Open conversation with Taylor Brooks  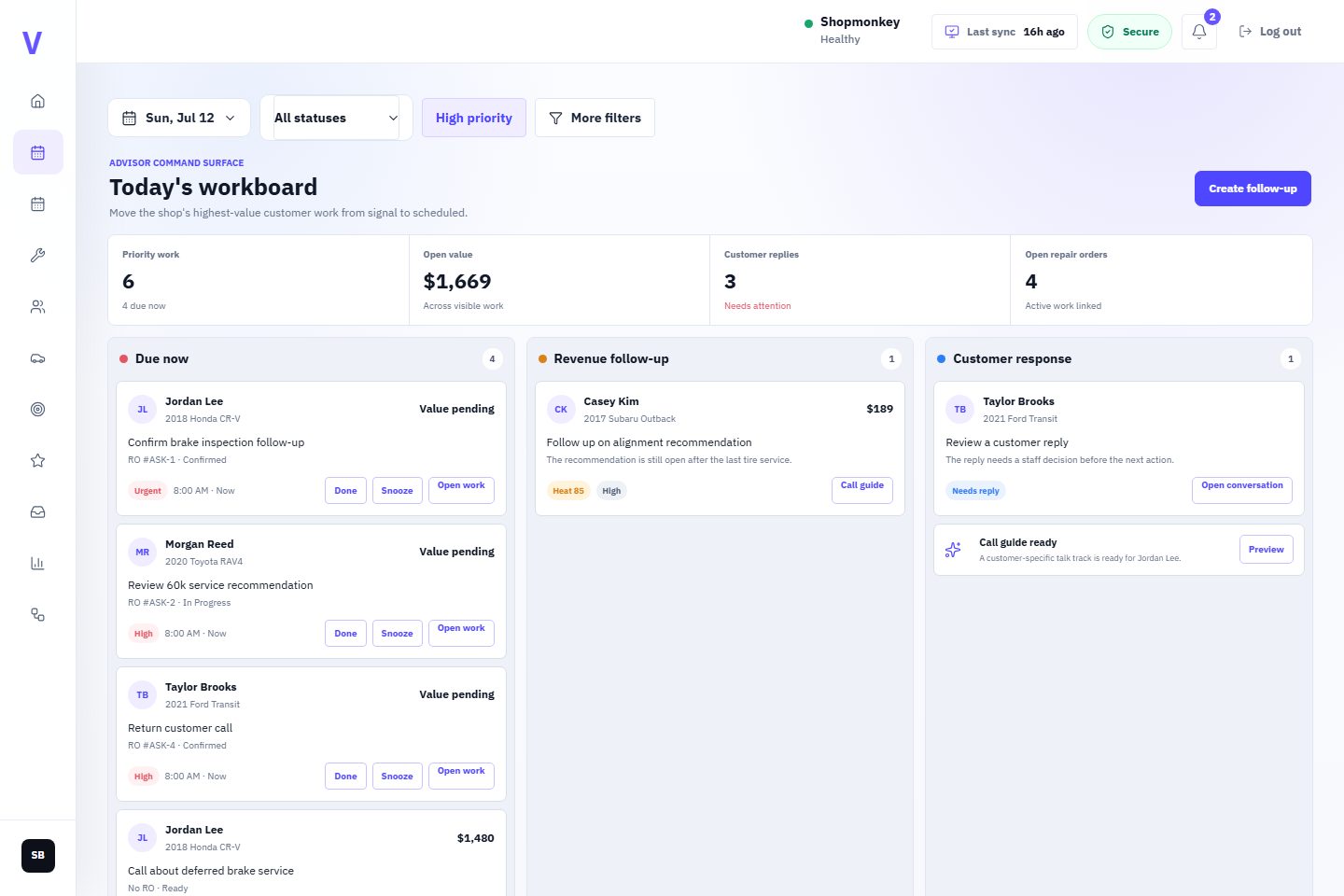click(x=1242, y=491)
